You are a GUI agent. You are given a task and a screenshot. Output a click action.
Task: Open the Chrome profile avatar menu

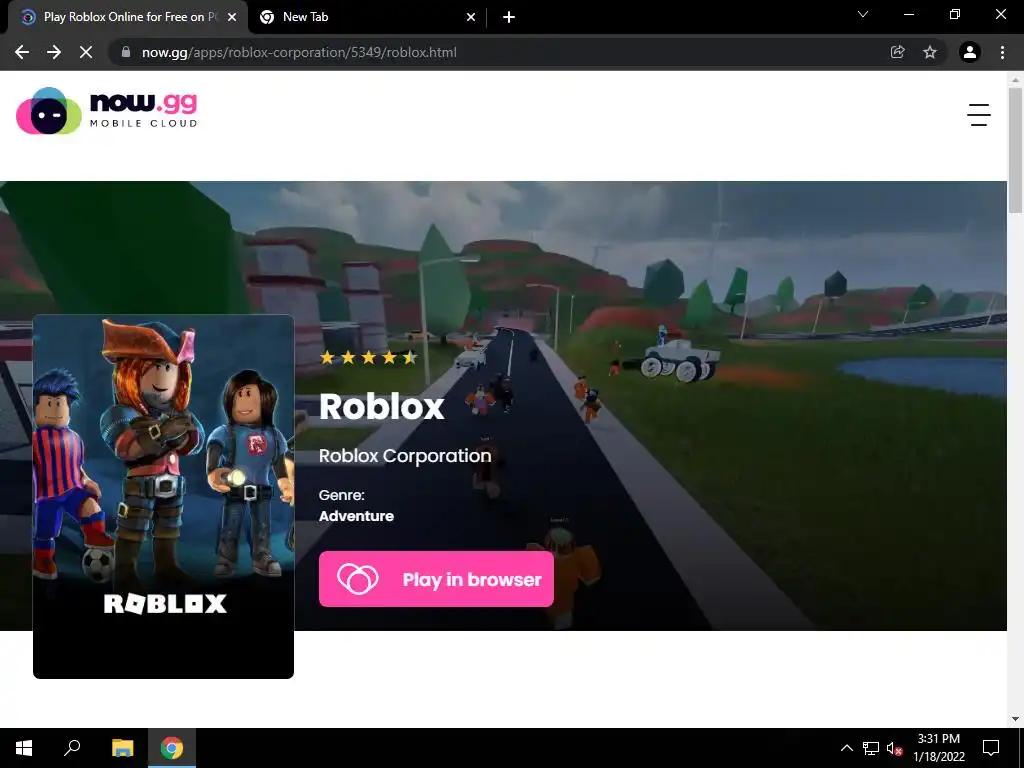pos(970,52)
